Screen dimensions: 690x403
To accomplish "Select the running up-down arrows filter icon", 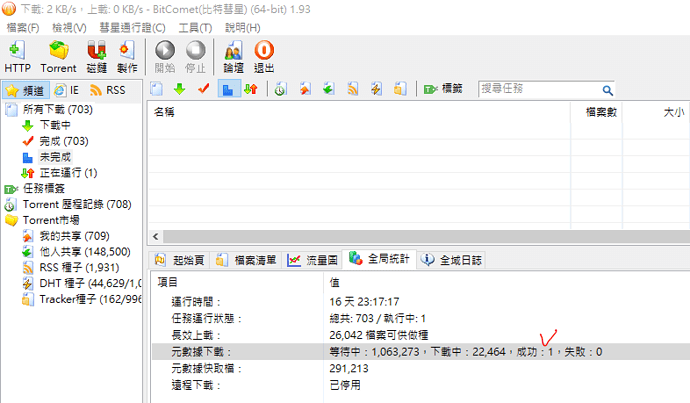I will coord(251,89).
